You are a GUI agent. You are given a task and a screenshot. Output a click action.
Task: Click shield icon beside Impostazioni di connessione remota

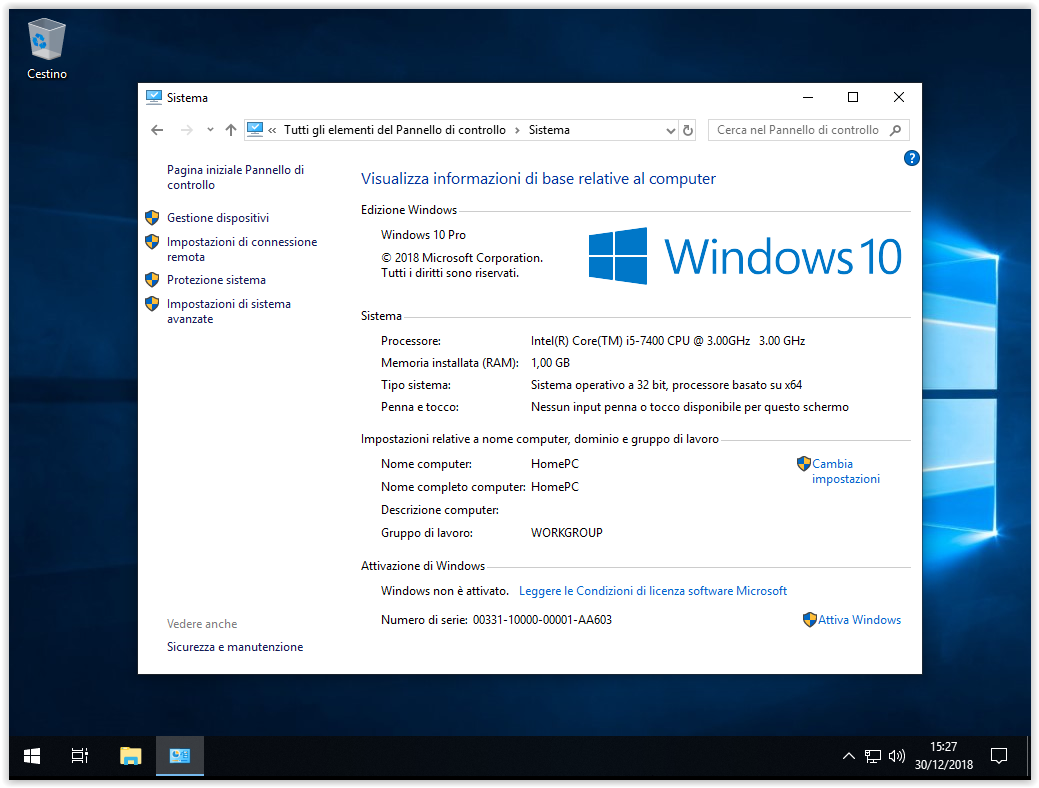pyautogui.click(x=152, y=242)
